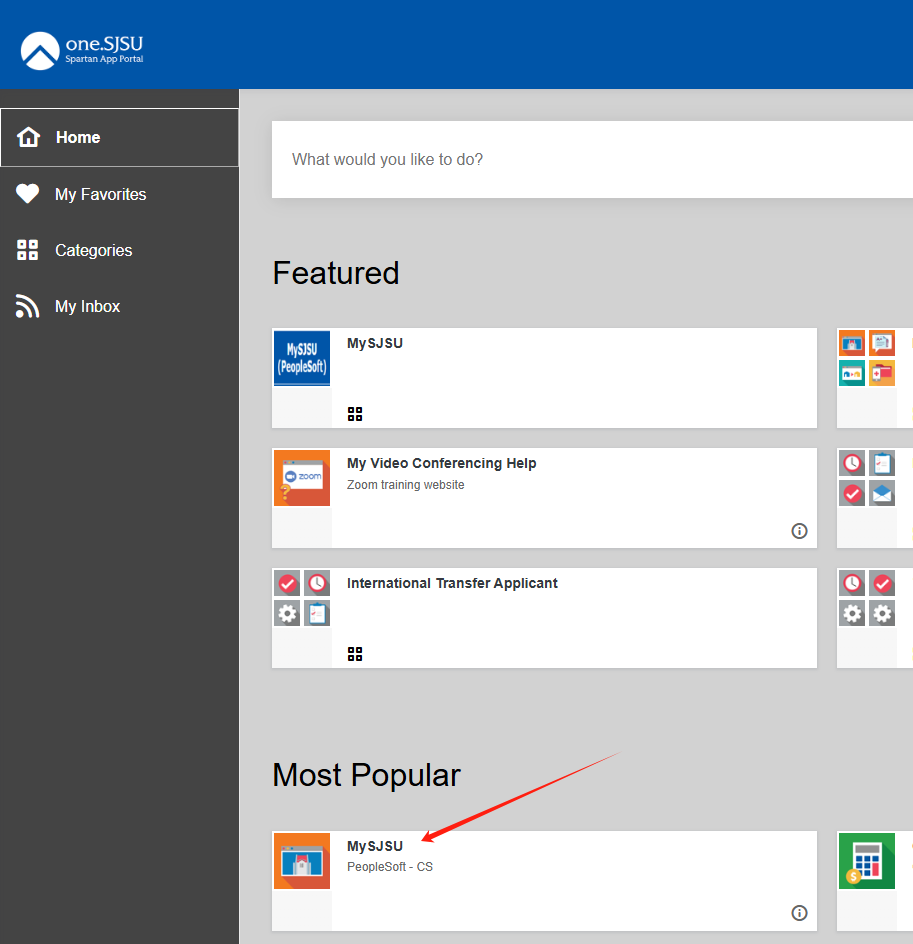The image size is (913, 944).
Task: Go to My Favorites in sidebar
Action: click(100, 195)
